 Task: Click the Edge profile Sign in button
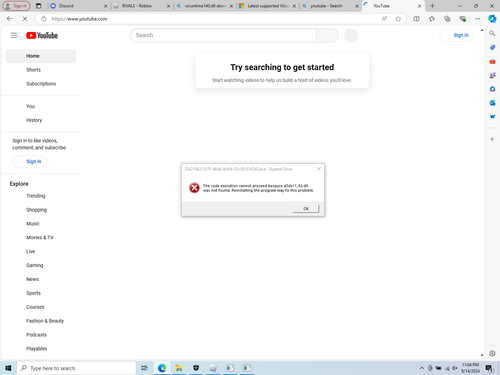pos(16,6)
